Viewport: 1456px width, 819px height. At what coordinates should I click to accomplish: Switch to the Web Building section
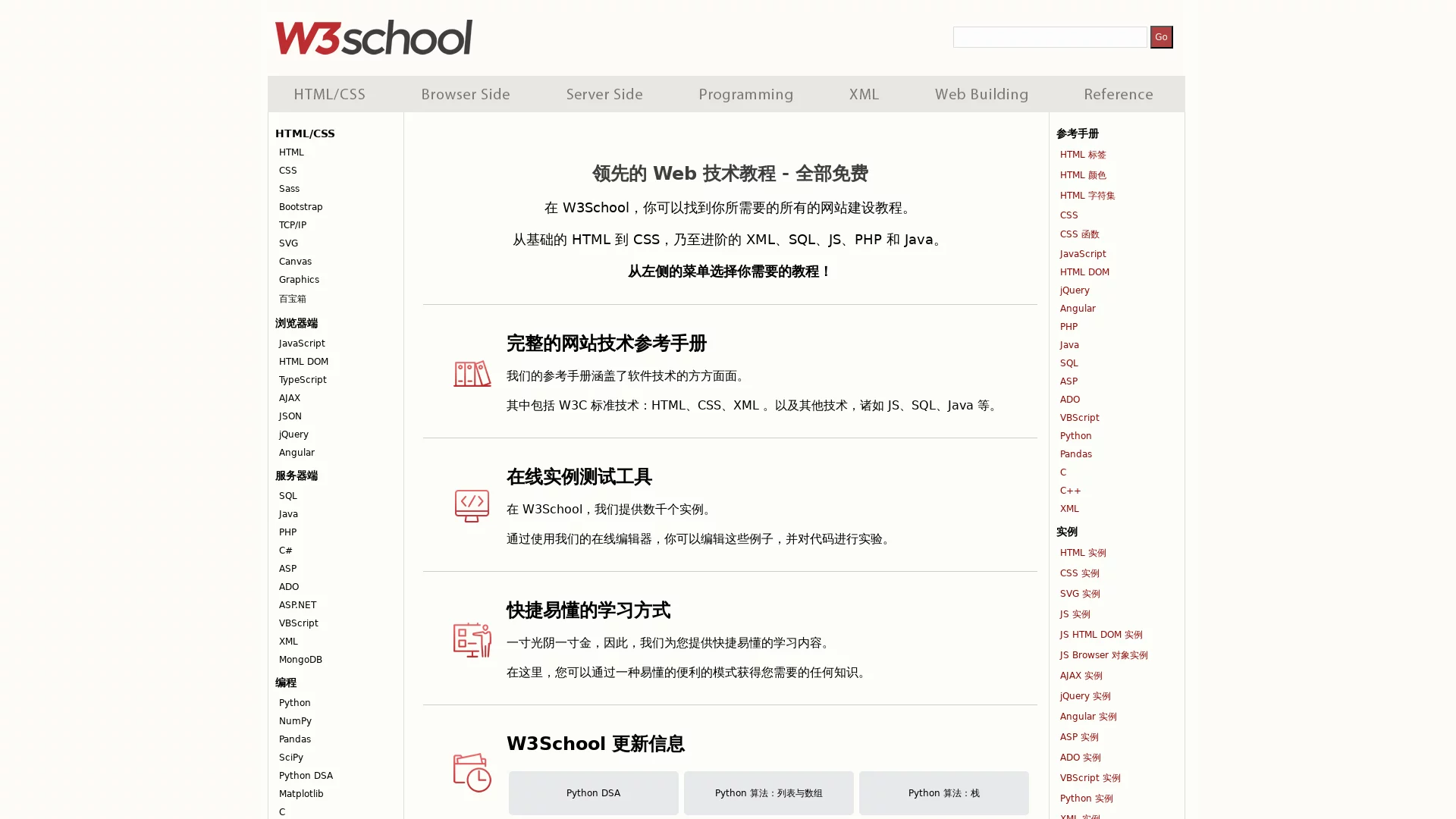[981, 94]
